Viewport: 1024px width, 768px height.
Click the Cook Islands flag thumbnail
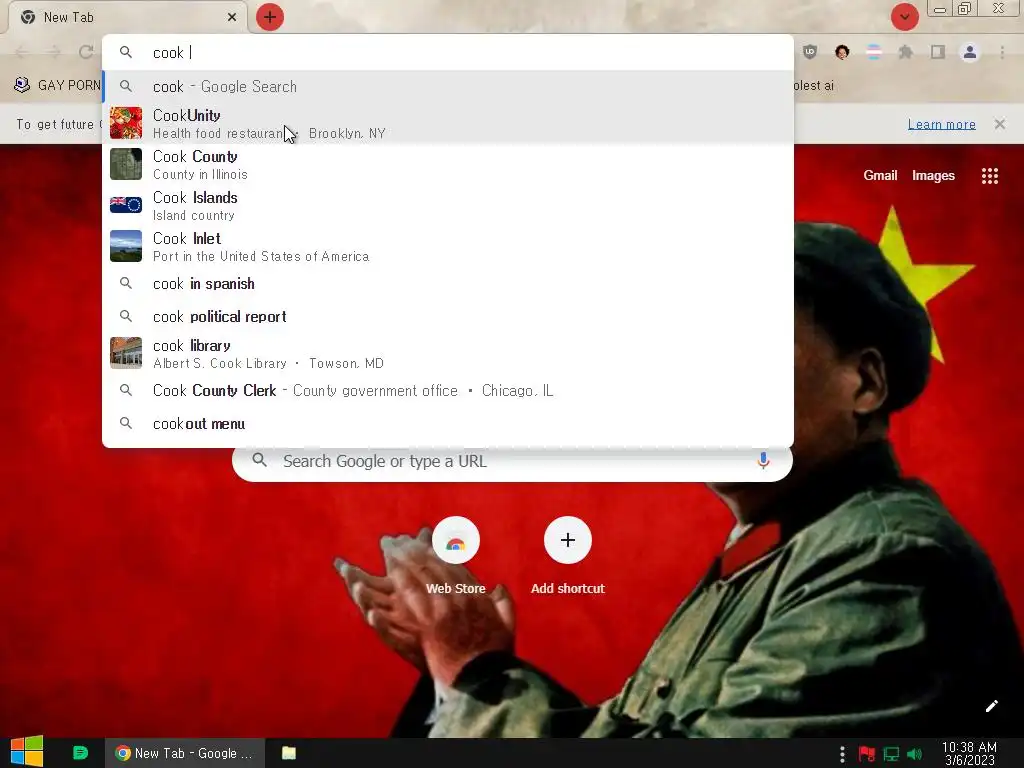(126, 205)
